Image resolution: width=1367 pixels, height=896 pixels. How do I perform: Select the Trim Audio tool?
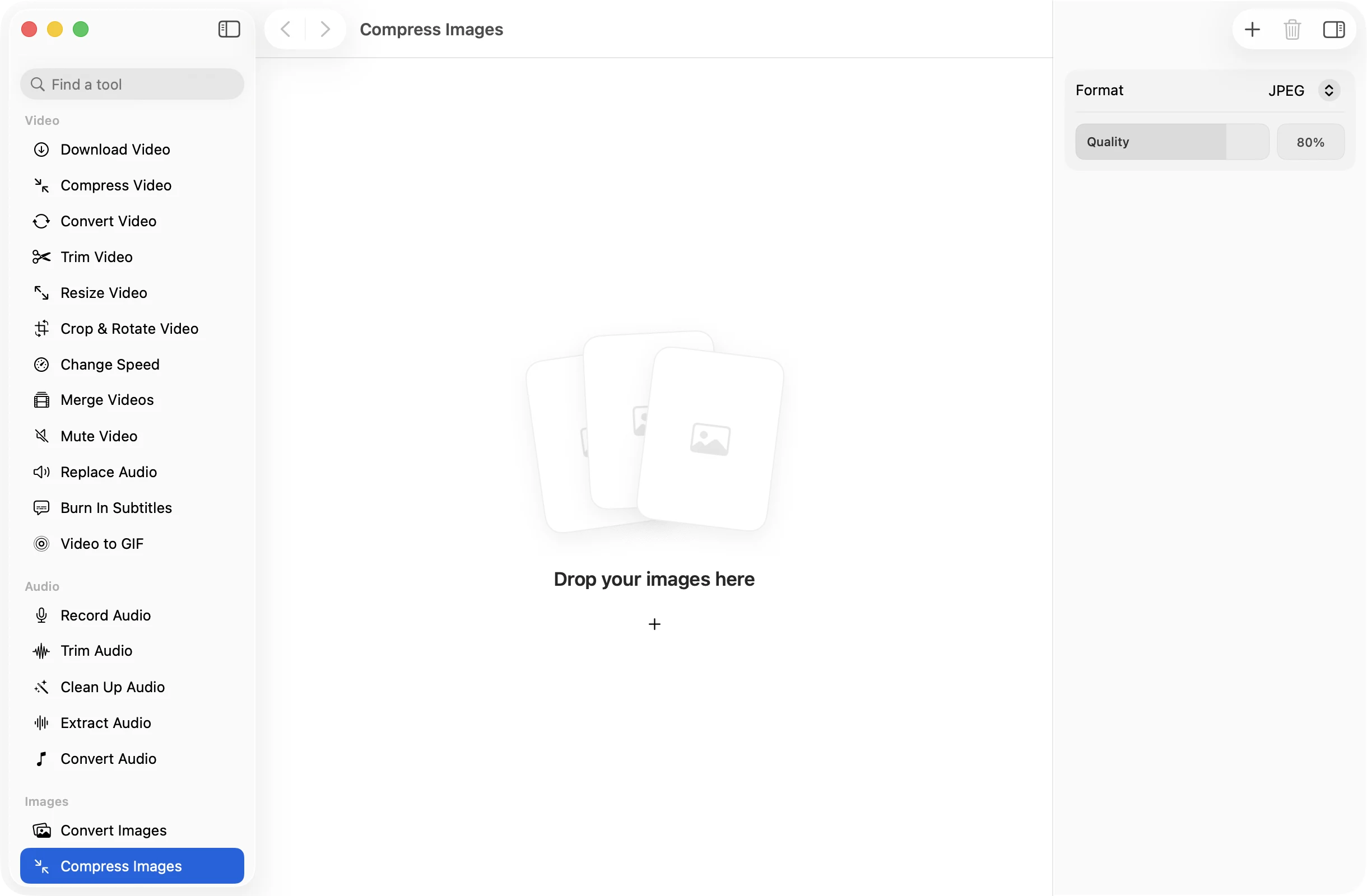[x=132, y=651]
